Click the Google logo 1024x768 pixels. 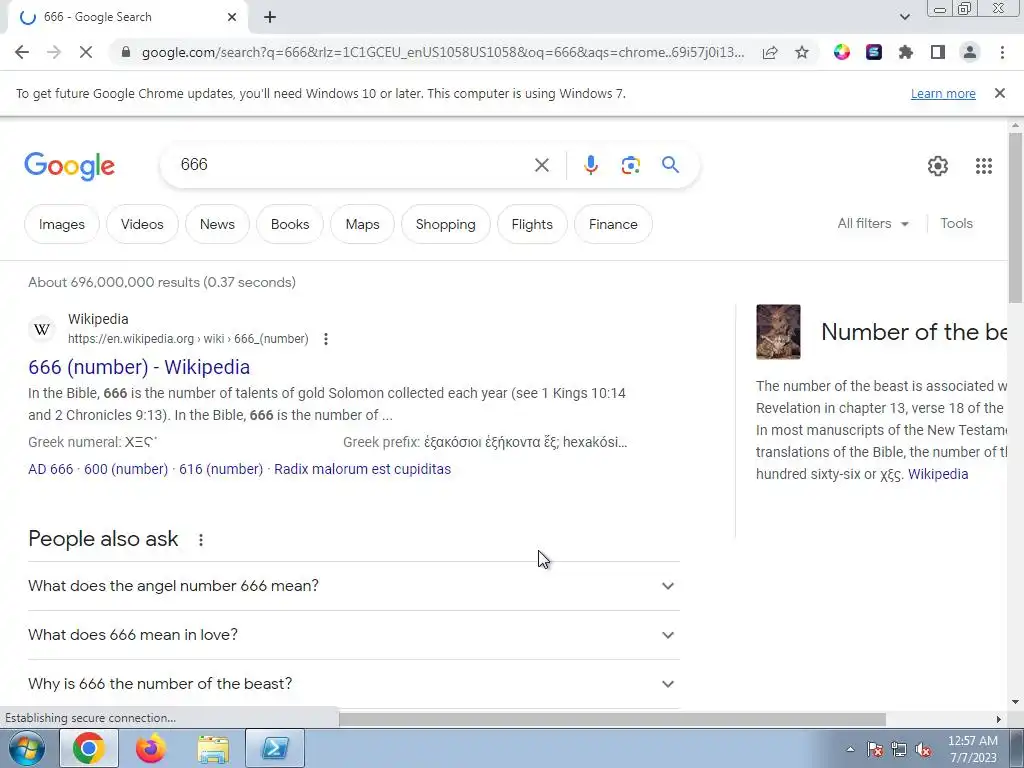tap(69, 166)
